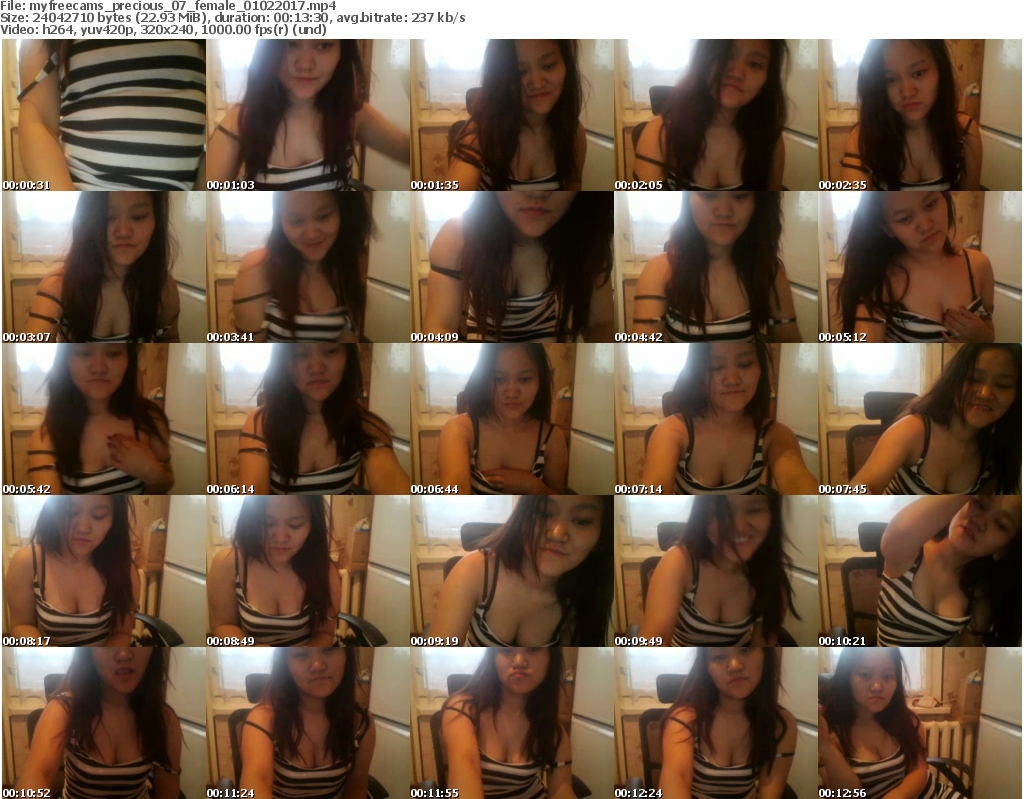The height and width of the screenshot is (799, 1024).
Task: Open the frame stamped 00:05:12
Action: point(920,267)
